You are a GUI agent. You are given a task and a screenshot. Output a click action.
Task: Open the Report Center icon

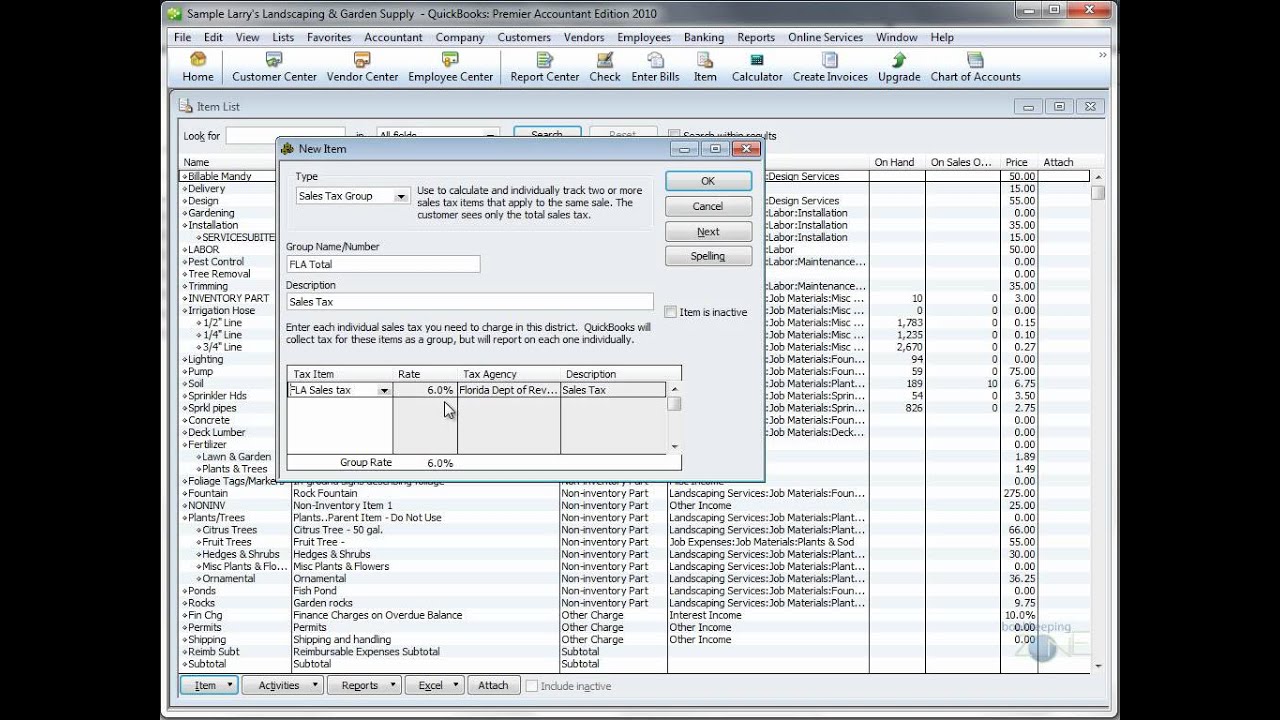point(544,67)
